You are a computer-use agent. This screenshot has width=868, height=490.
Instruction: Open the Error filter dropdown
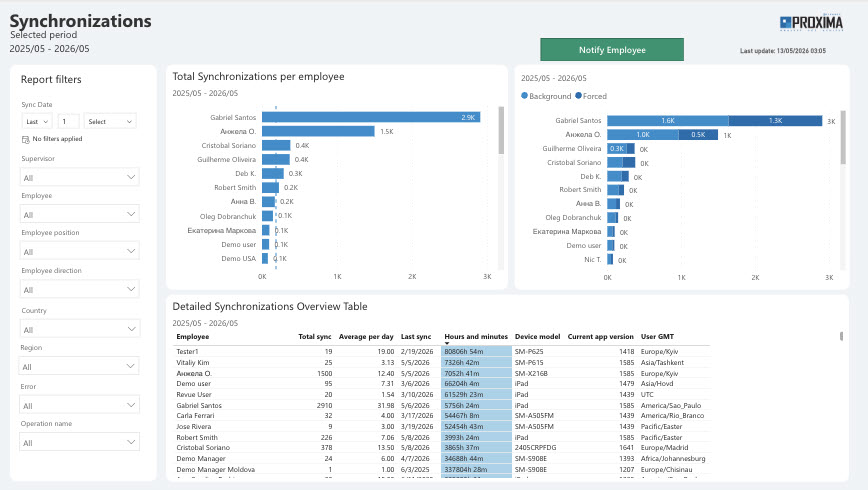(79, 405)
